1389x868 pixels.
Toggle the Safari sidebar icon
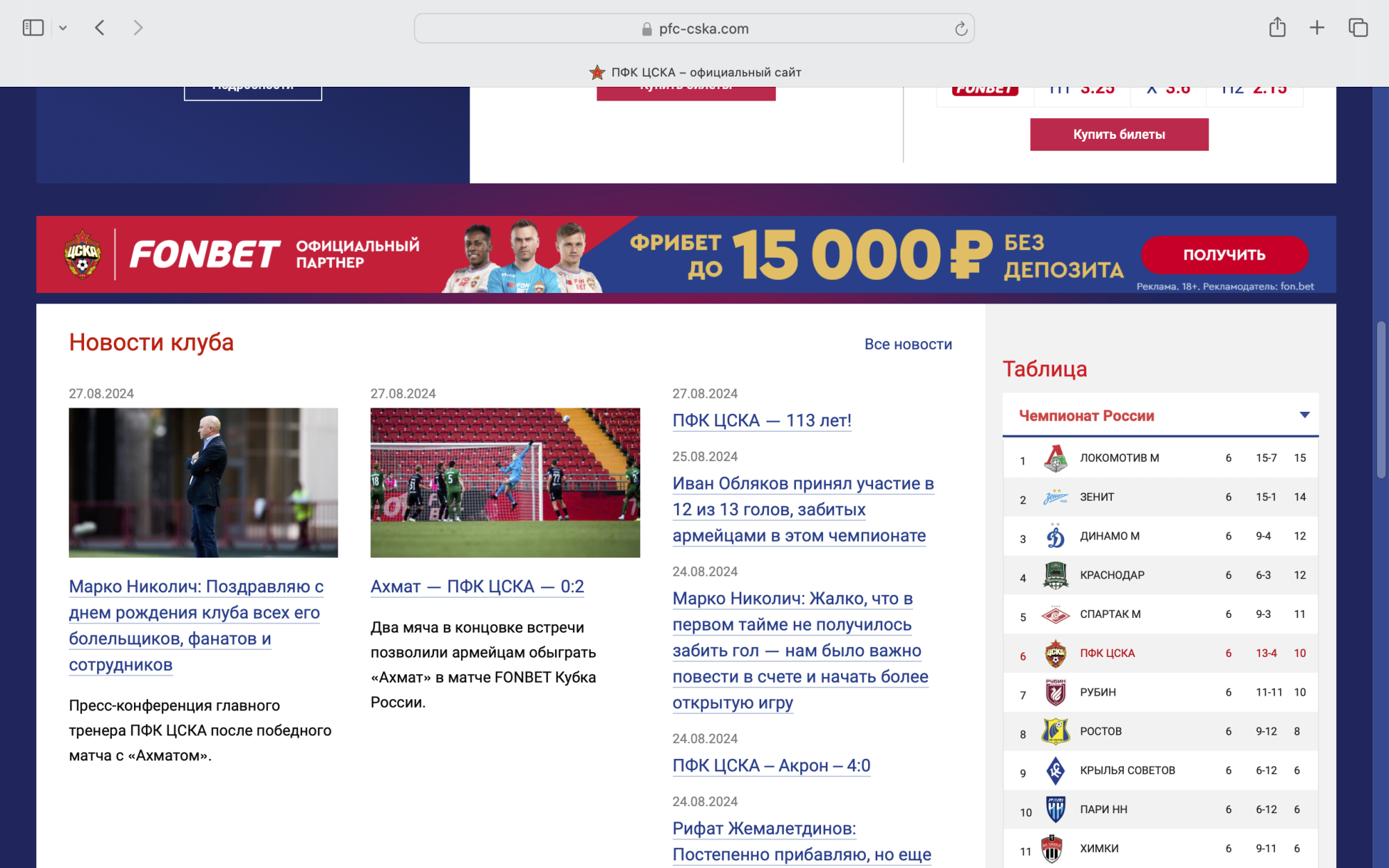click(x=33, y=28)
